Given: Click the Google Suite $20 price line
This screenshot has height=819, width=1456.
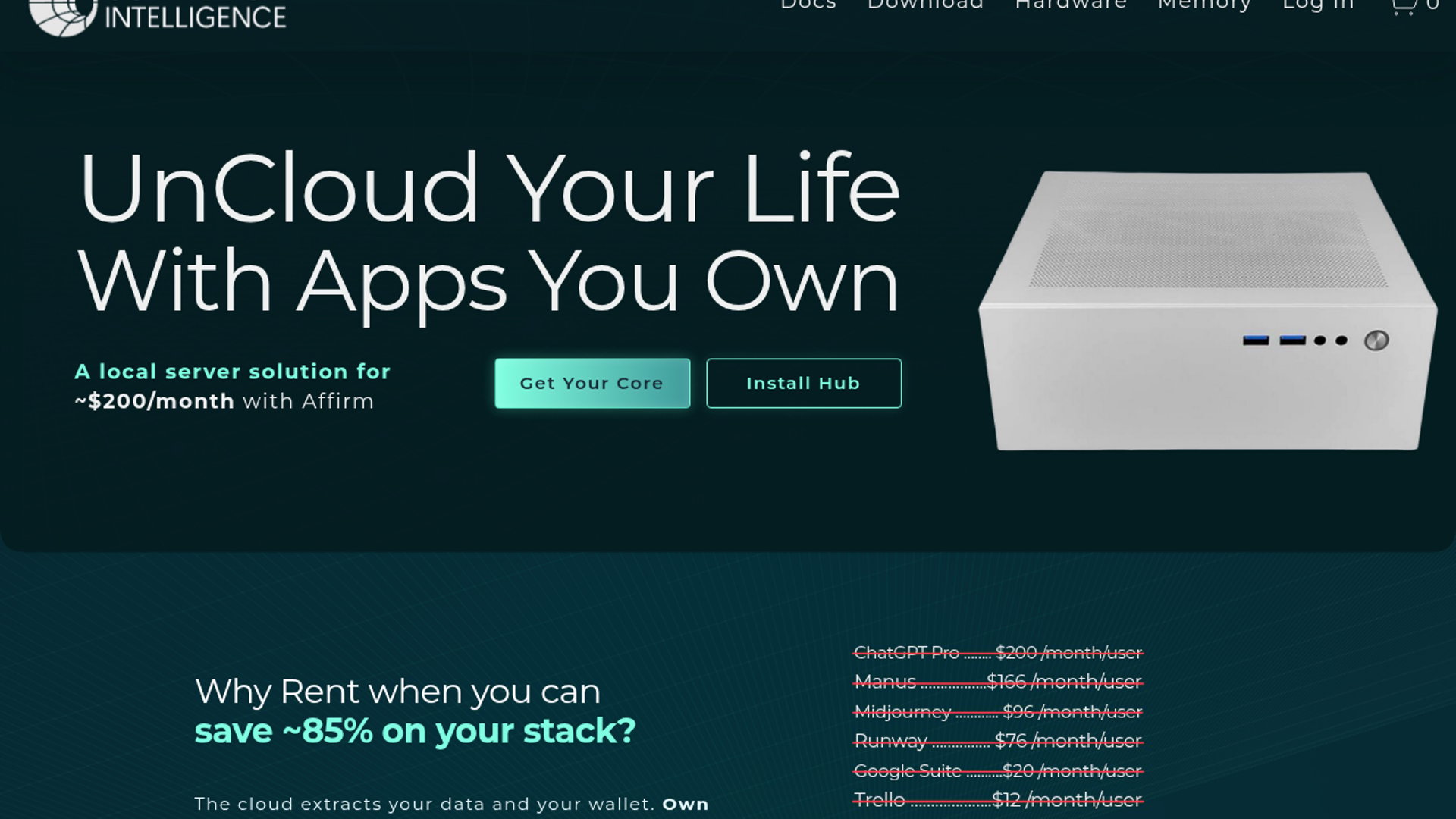Looking at the screenshot, I should pos(998,770).
